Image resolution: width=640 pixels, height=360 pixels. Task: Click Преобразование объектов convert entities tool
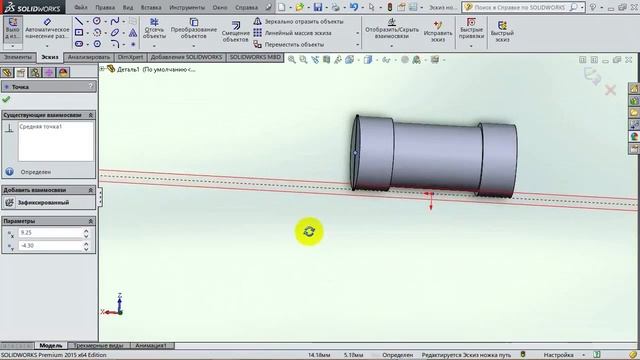pos(193,29)
